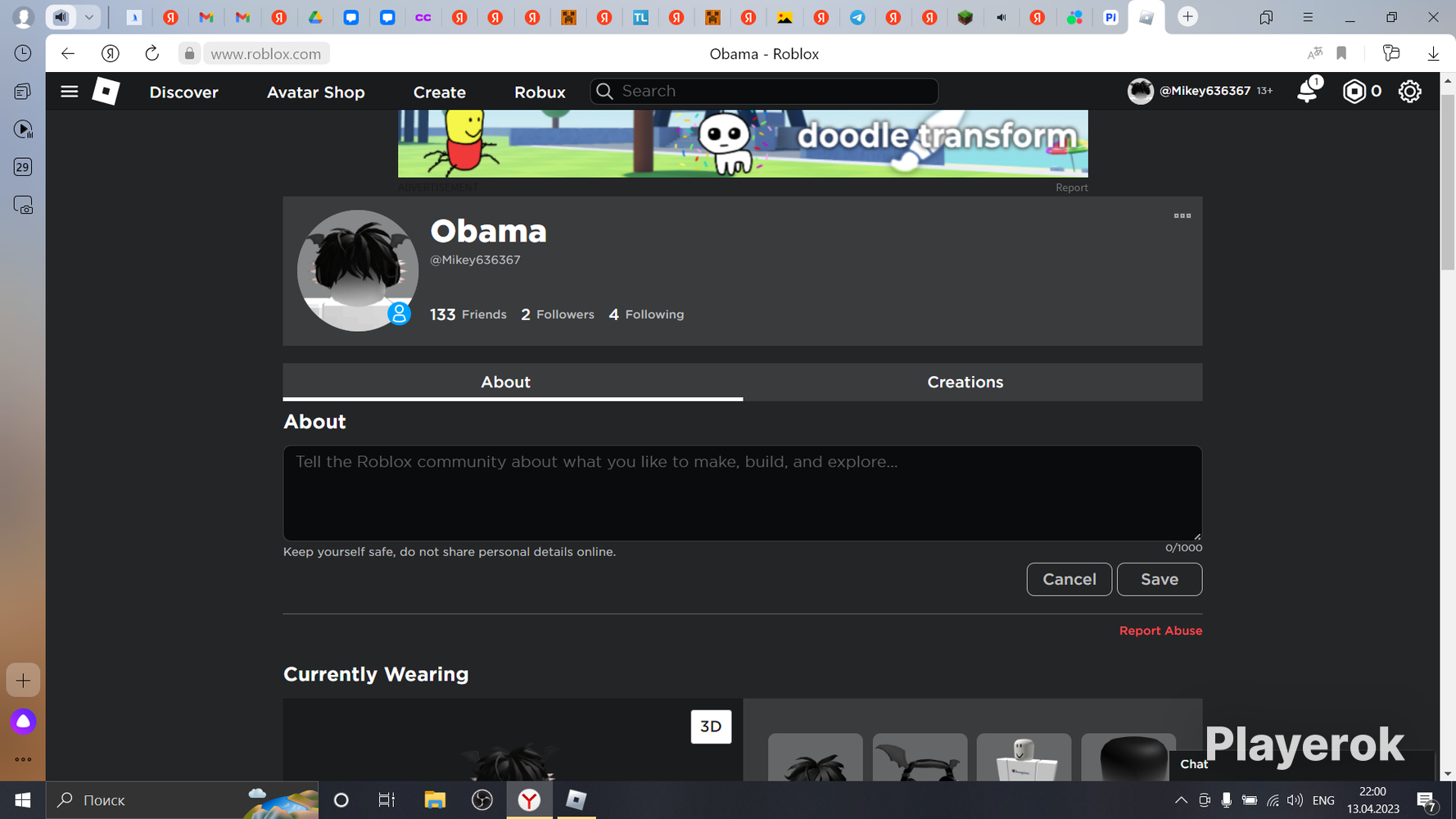
Task: Switch to the Google Drive browser tab
Action: click(x=315, y=17)
